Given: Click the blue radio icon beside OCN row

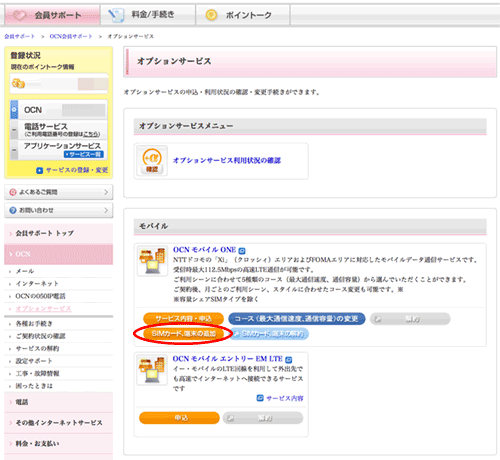Looking at the screenshot, I should [14, 110].
